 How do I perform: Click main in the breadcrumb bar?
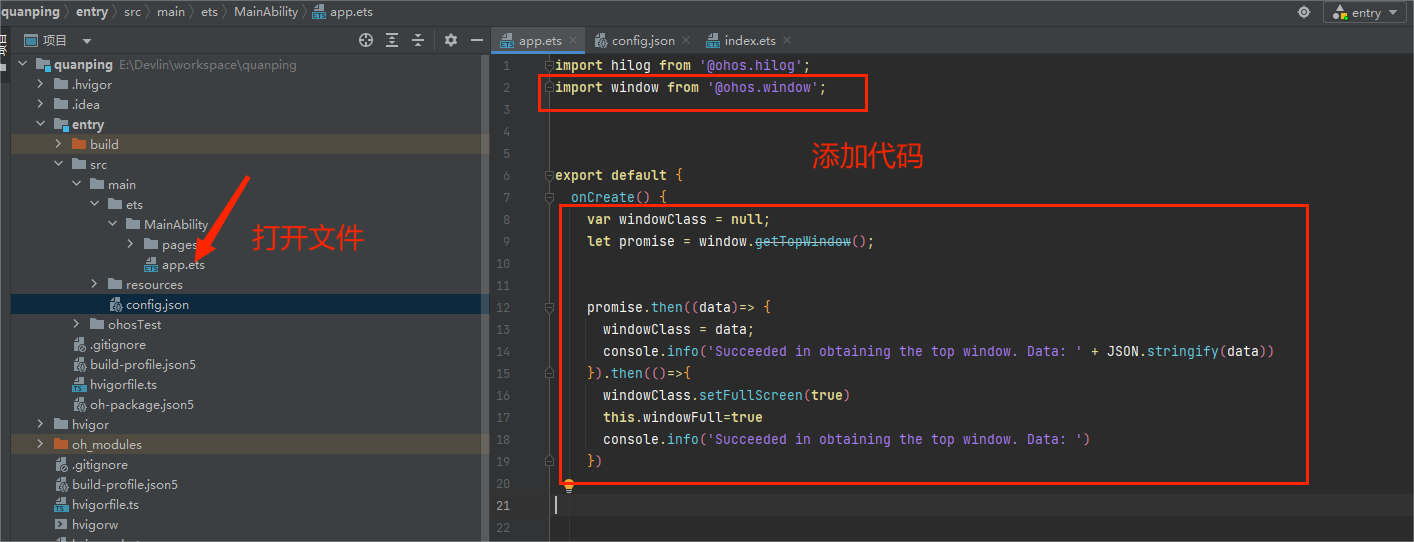171,12
